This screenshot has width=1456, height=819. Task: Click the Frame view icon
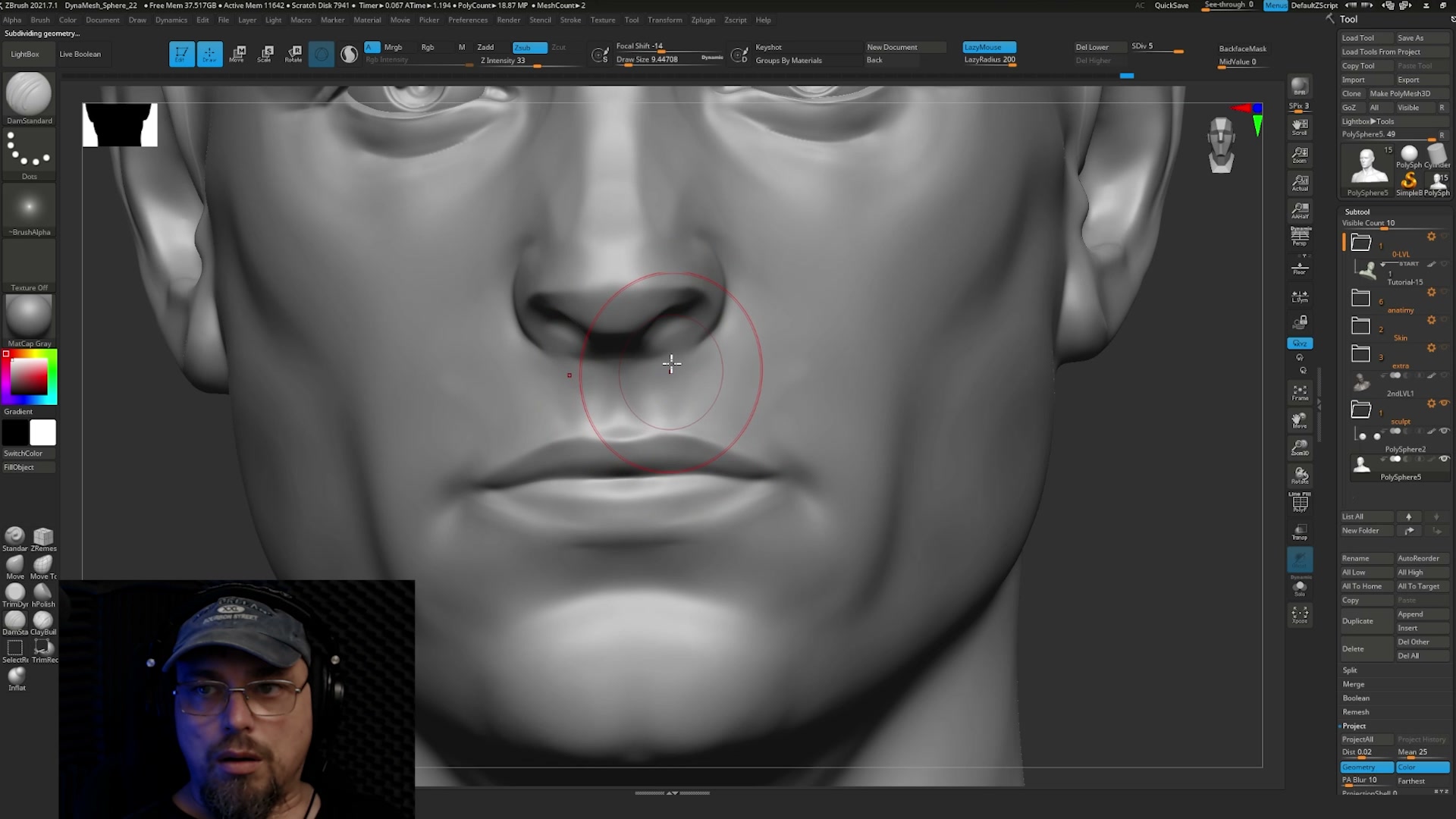click(x=1300, y=392)
